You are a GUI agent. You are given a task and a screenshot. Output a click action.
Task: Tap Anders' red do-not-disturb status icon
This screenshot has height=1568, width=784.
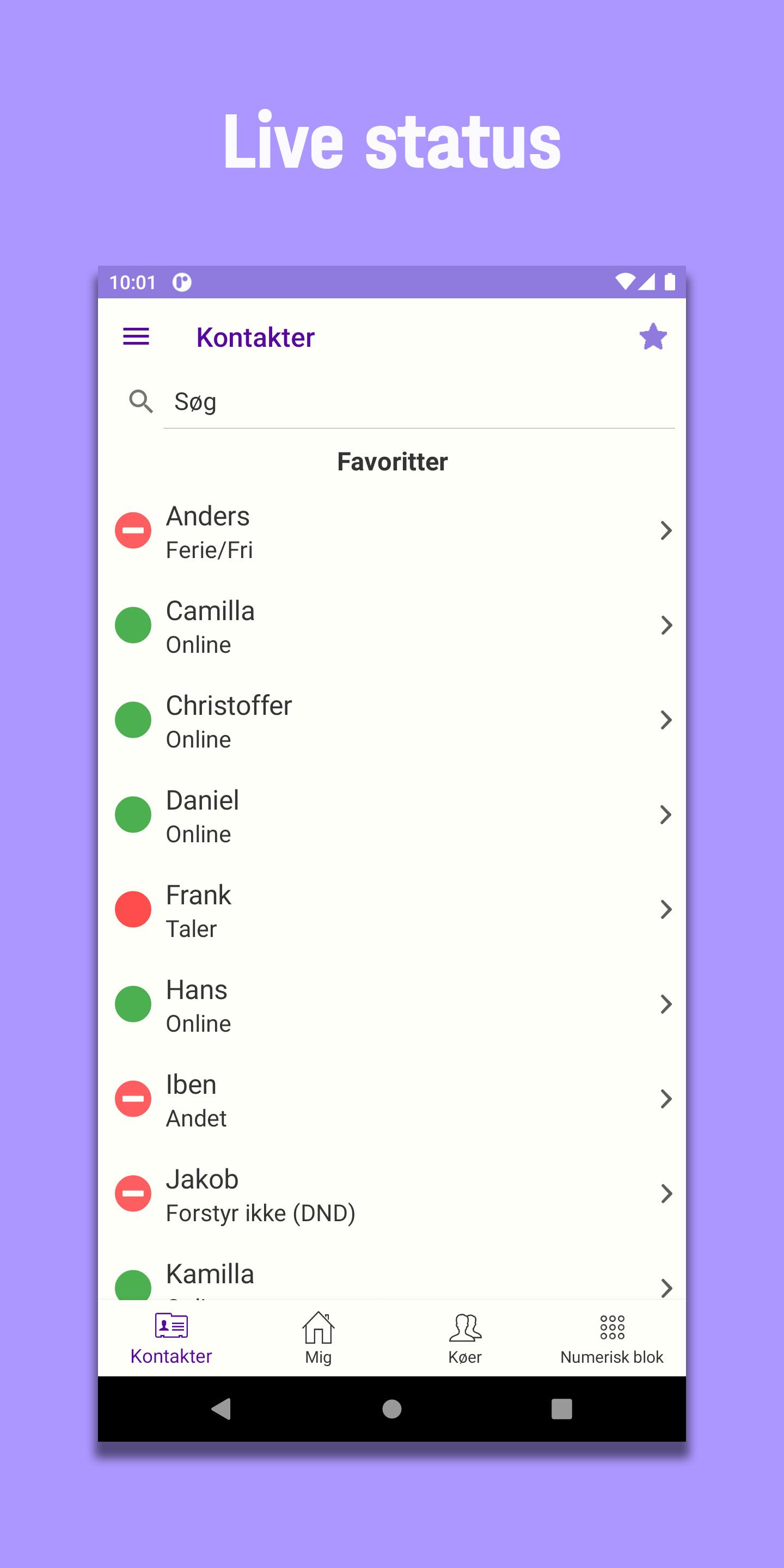coord(133,530)
